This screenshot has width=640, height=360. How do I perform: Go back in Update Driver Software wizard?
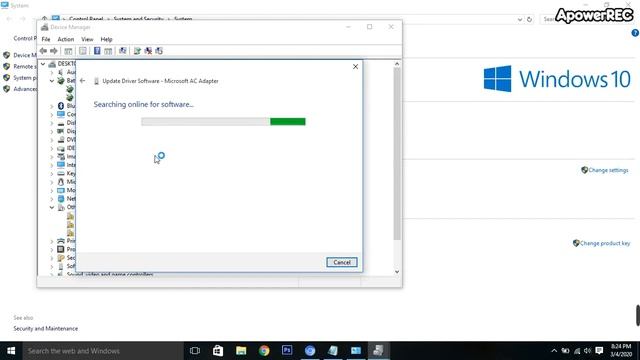click(82, 81)
